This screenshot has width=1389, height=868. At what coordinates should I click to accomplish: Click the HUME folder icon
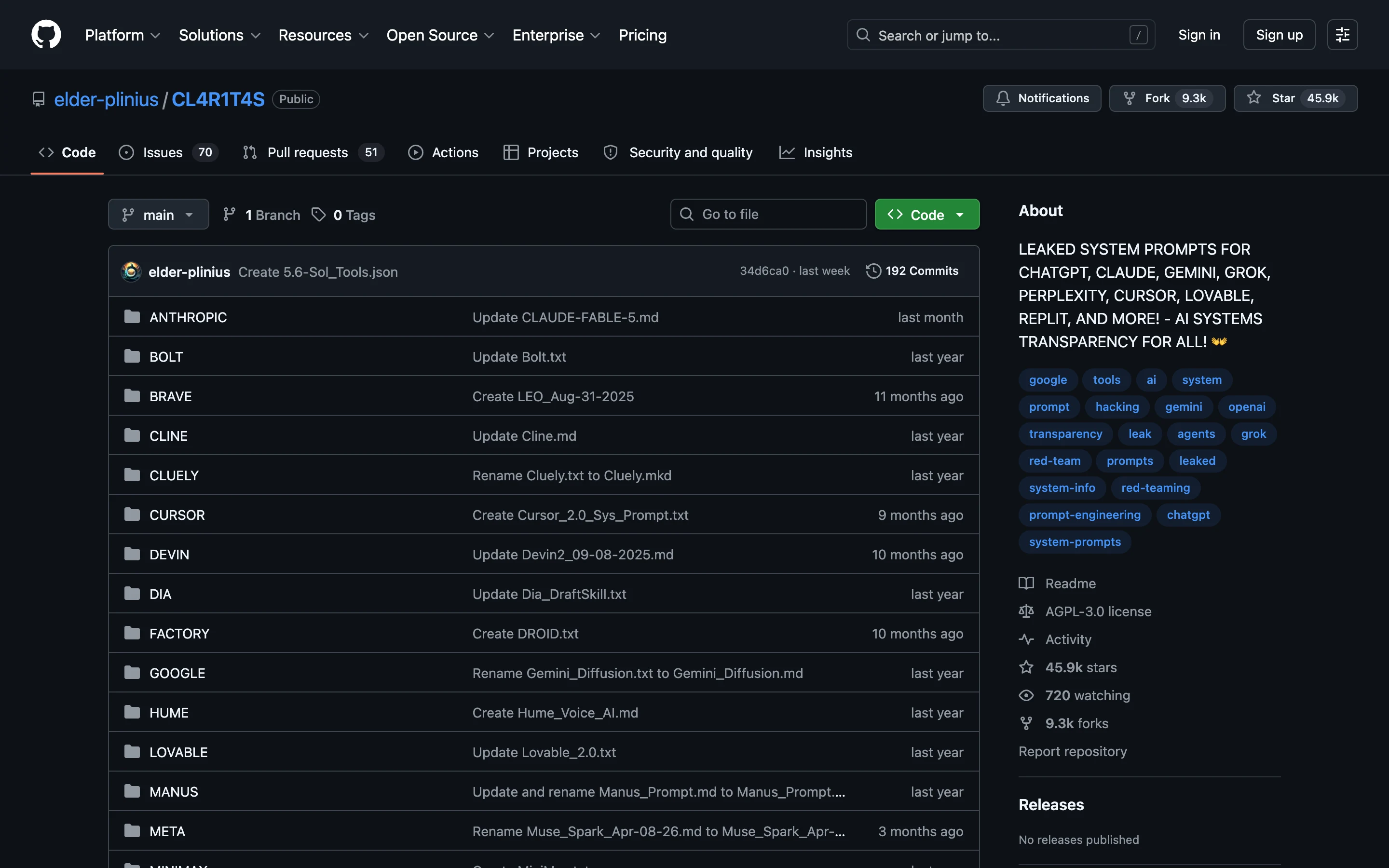pos(132,712)
